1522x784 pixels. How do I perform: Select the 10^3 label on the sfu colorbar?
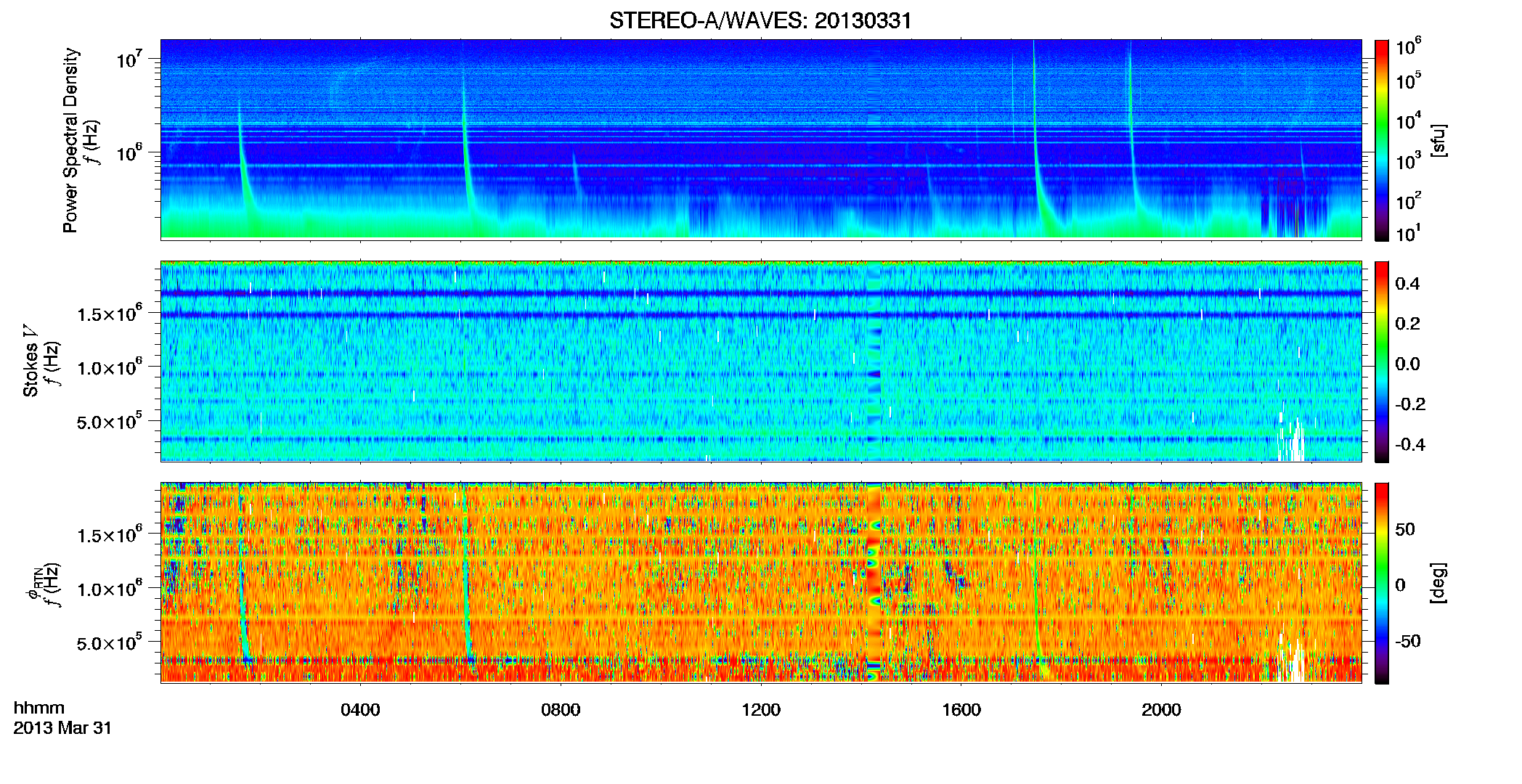click(x=1408, y=161)
